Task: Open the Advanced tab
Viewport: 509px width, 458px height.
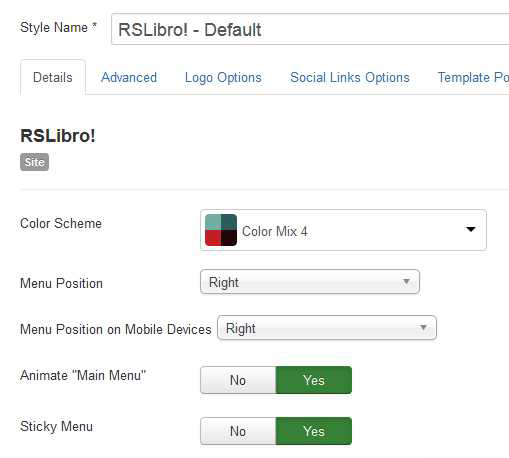Action: click(x=129, y=77)
